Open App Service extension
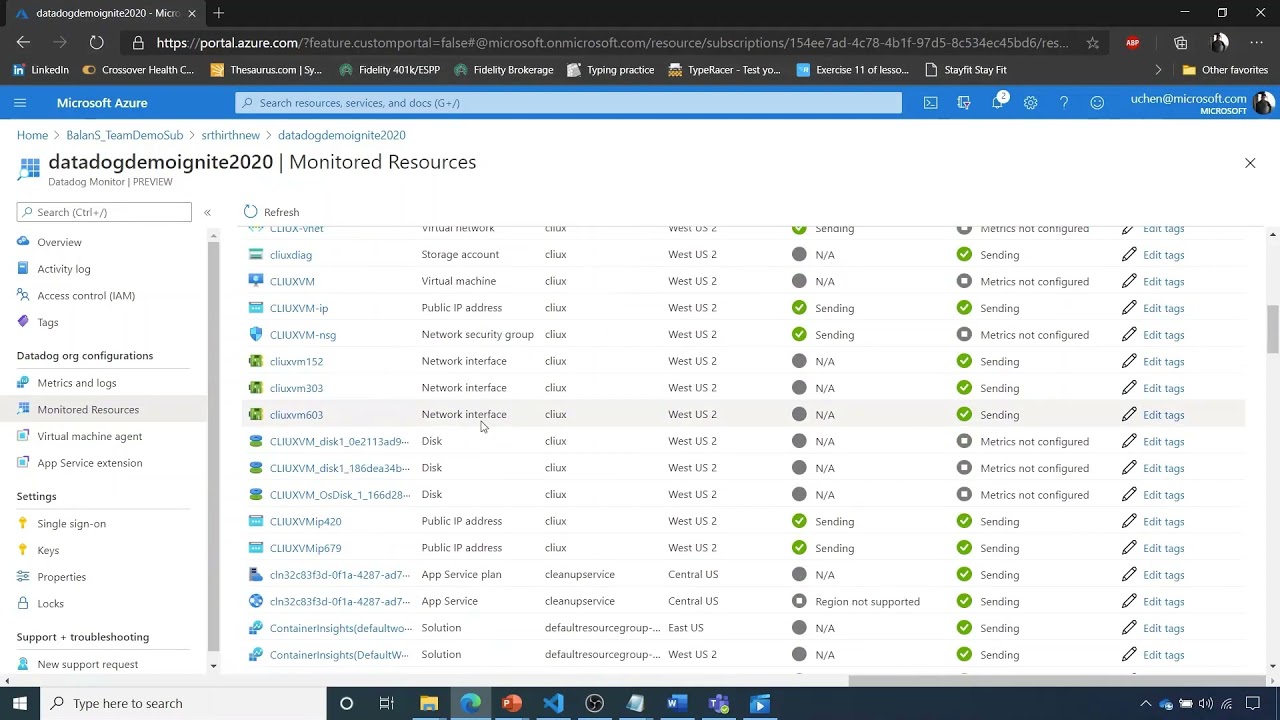This screenshot has width=1280, height=720. pyautogui.click(x=90, y=463)
